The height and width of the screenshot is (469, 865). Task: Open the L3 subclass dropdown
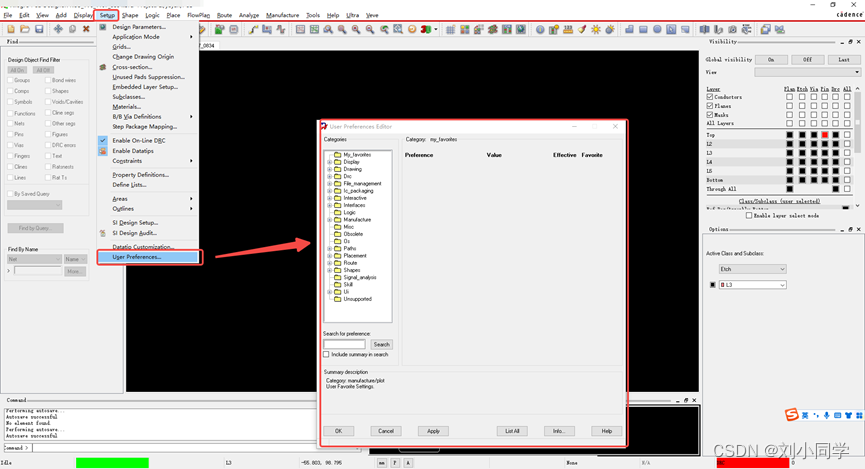tap(752, 285)
